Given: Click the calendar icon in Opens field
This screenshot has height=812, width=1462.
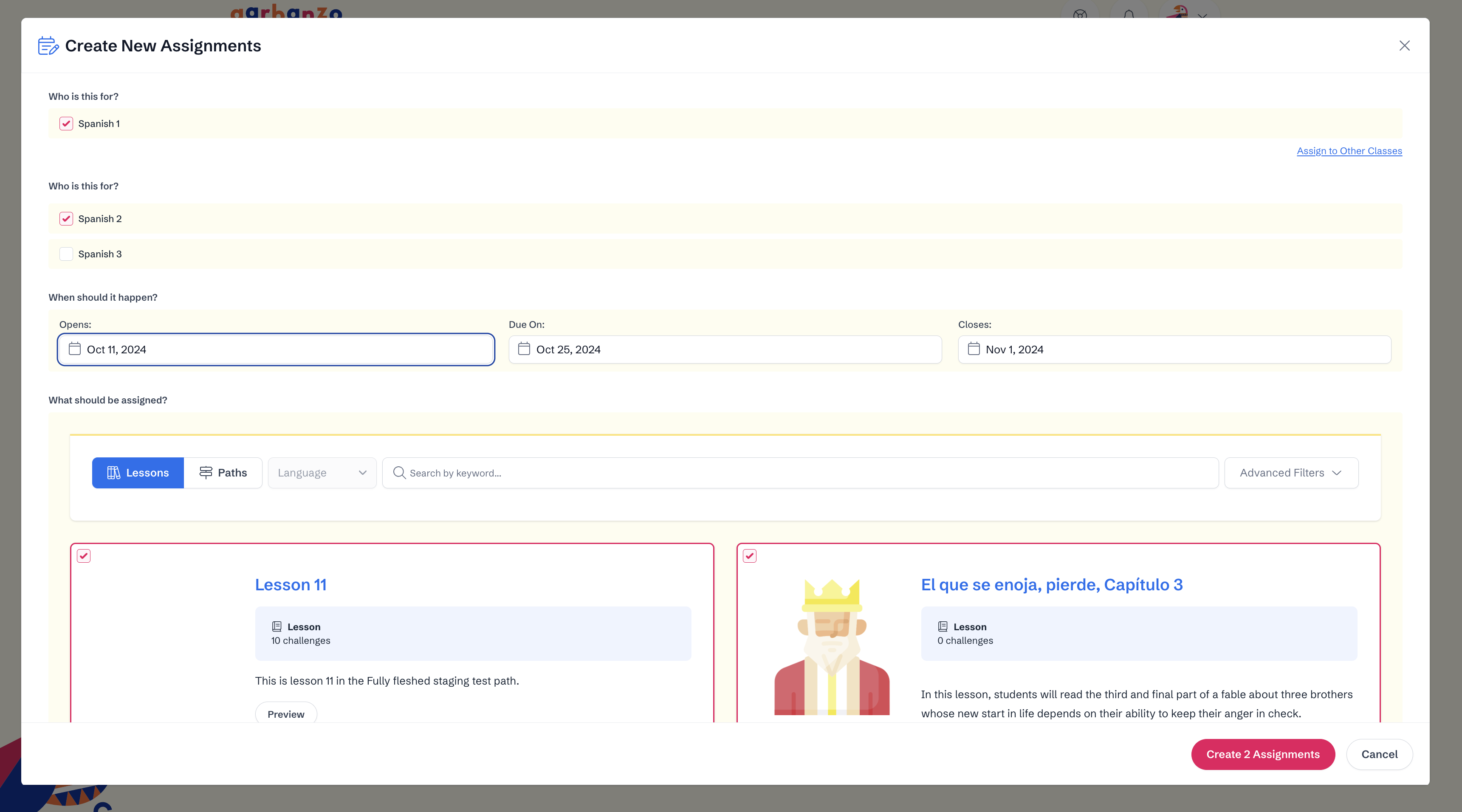Looking at the screenshot, I should click(74, 349).
